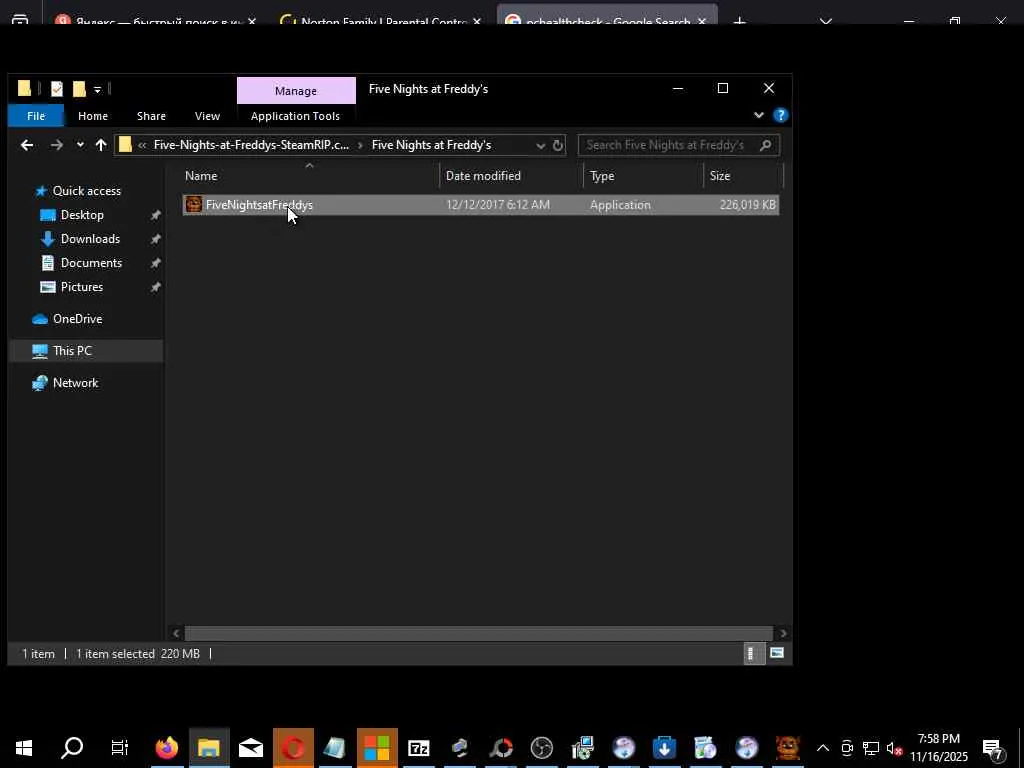Expand the ribbon with the chevron
This screenshot has width=1024, height=768.
758,115
